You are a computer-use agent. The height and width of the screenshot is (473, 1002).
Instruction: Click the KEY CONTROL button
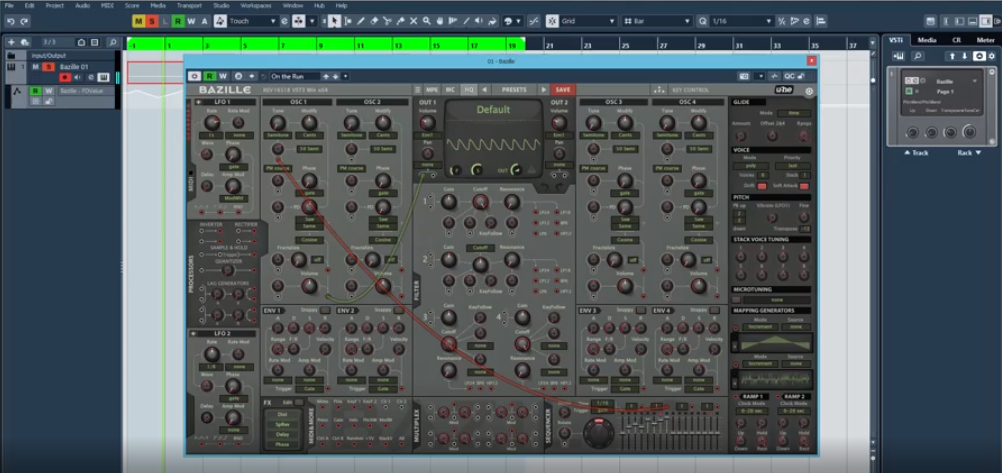click(690, 90)
